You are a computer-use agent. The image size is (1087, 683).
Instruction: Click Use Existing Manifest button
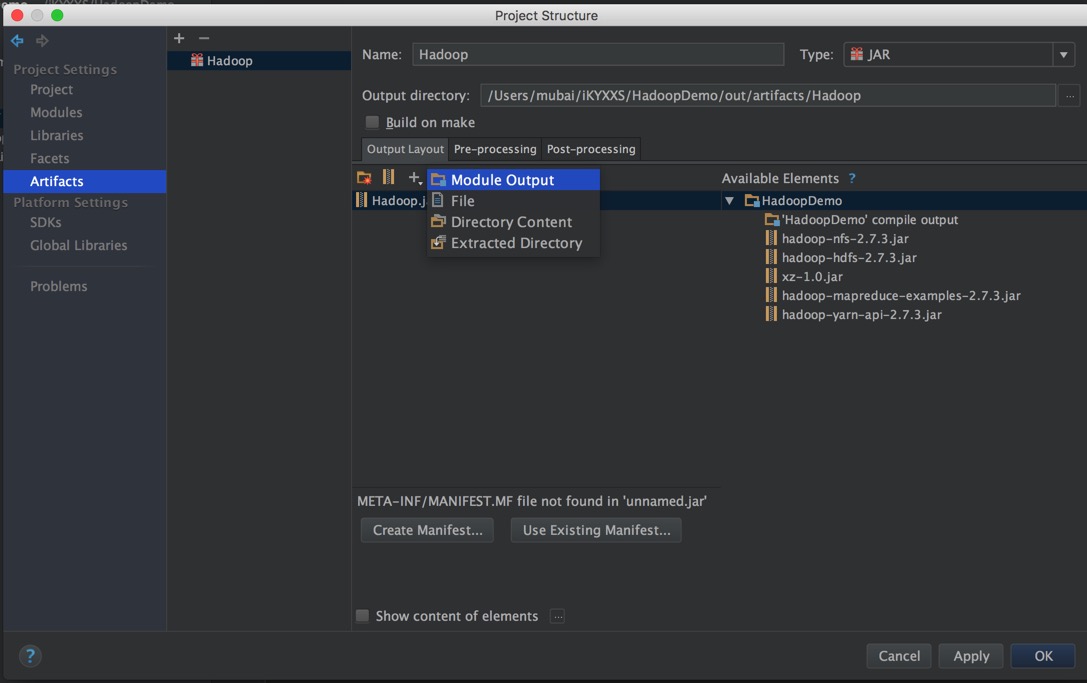point(596,530)
